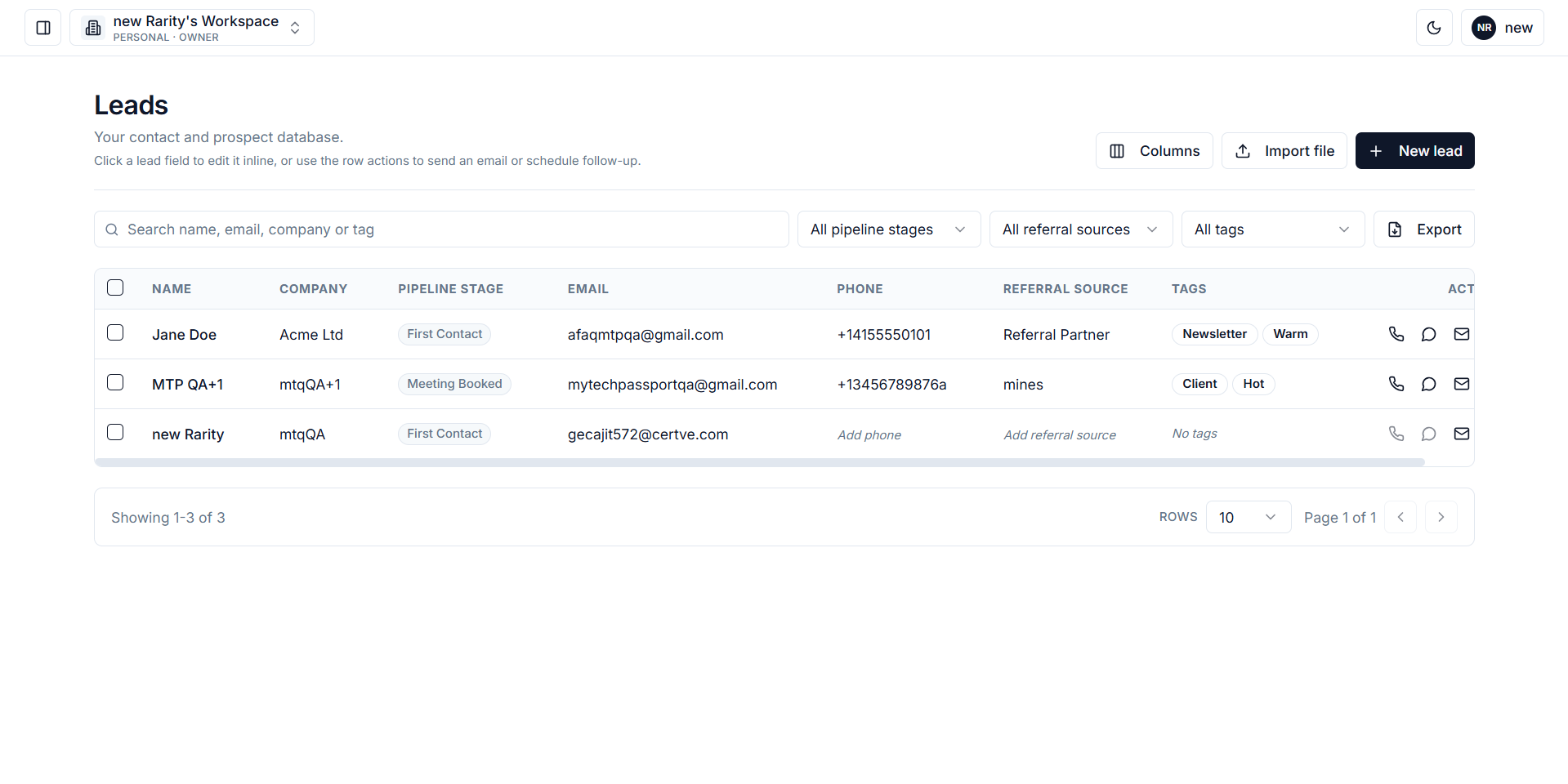Click the TAGS column header
This screenshot has height=784, width=1568.
(x=1189, y=289)
